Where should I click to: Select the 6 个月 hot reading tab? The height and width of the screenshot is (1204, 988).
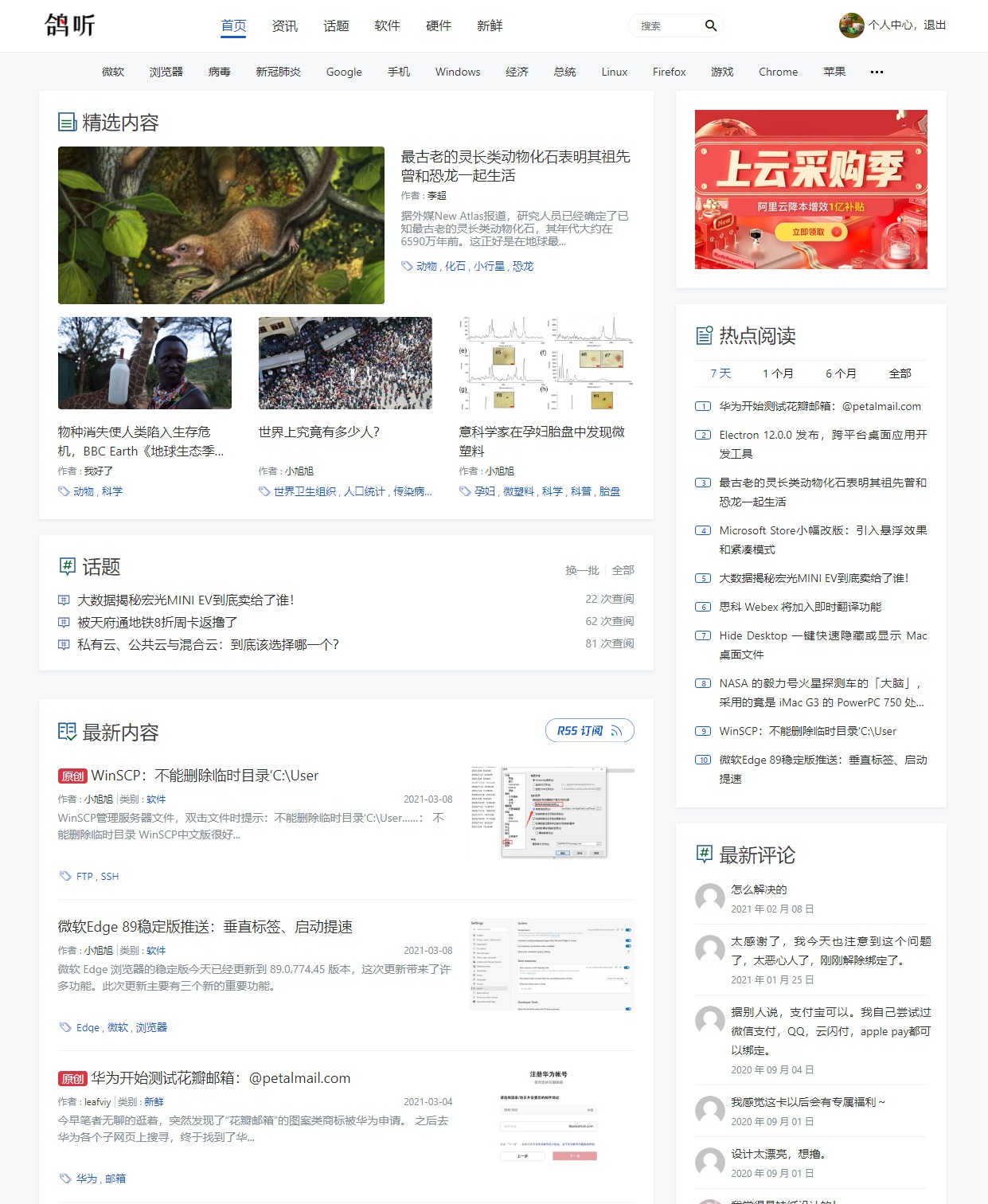click(841, 373)
